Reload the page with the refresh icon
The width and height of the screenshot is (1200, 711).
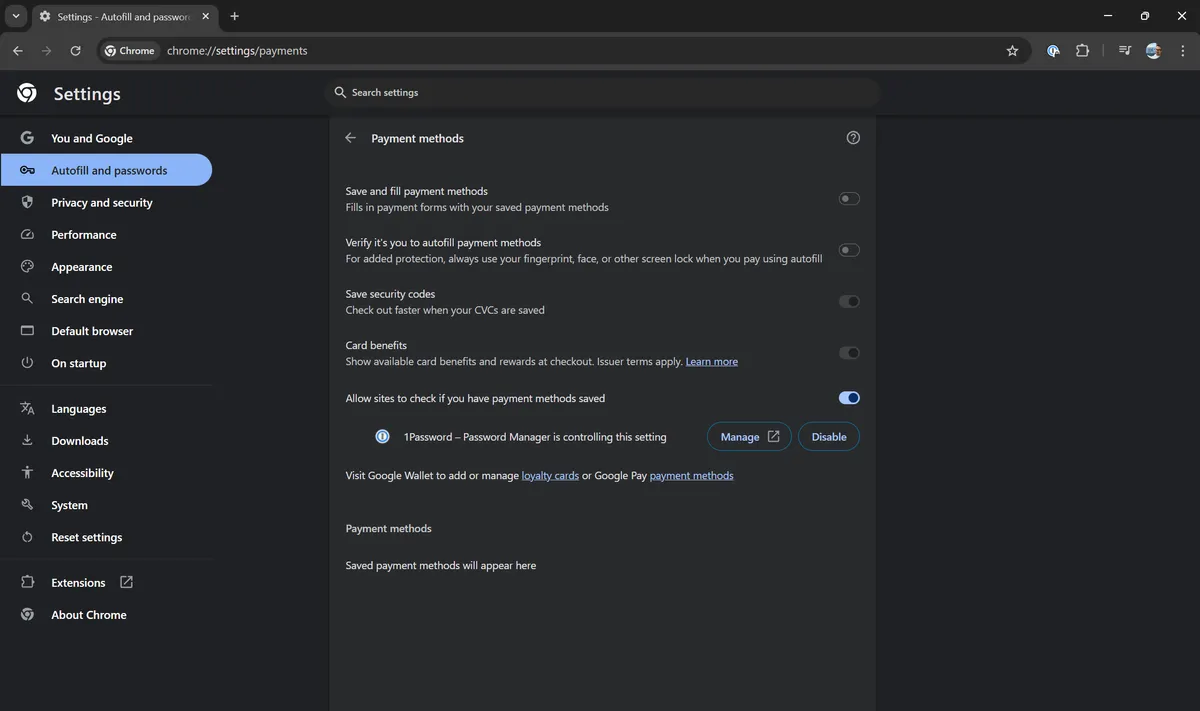click(x=75, y=51)
